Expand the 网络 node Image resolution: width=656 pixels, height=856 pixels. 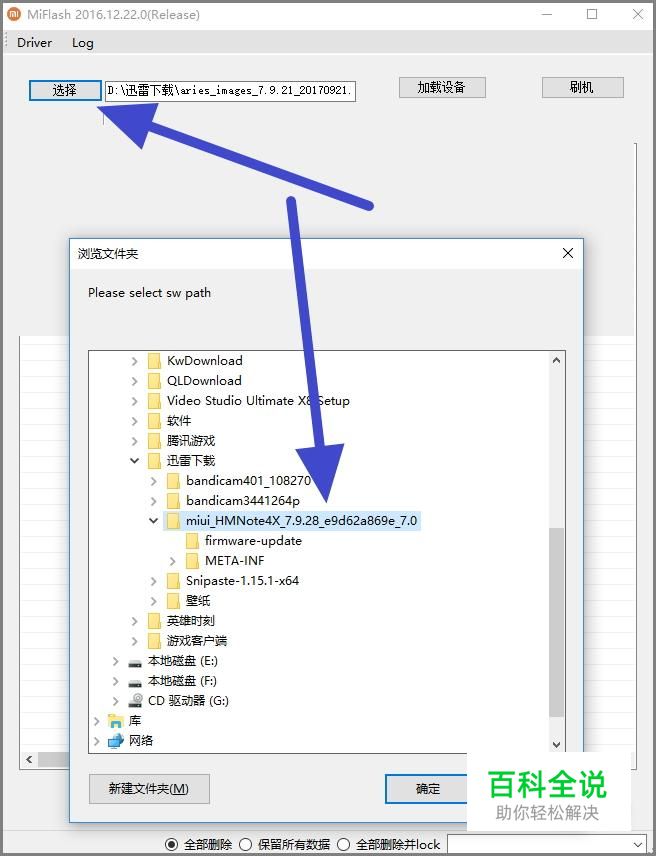click(x=97, y=741)
